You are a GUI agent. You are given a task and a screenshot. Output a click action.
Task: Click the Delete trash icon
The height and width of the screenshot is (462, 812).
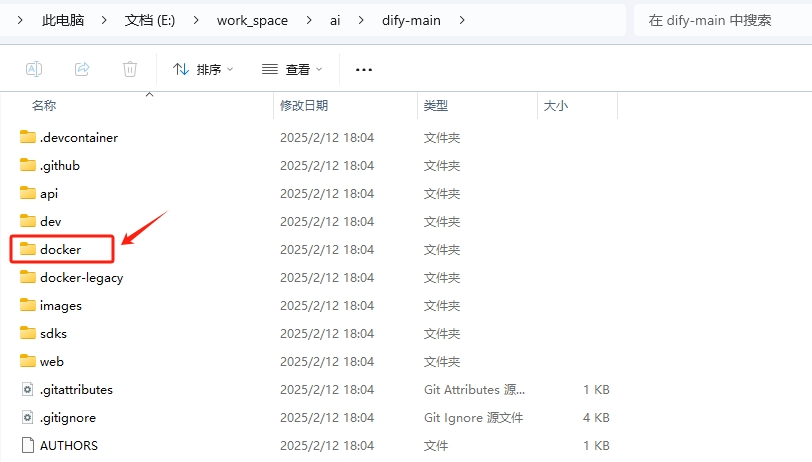click(x=129, y=69)
